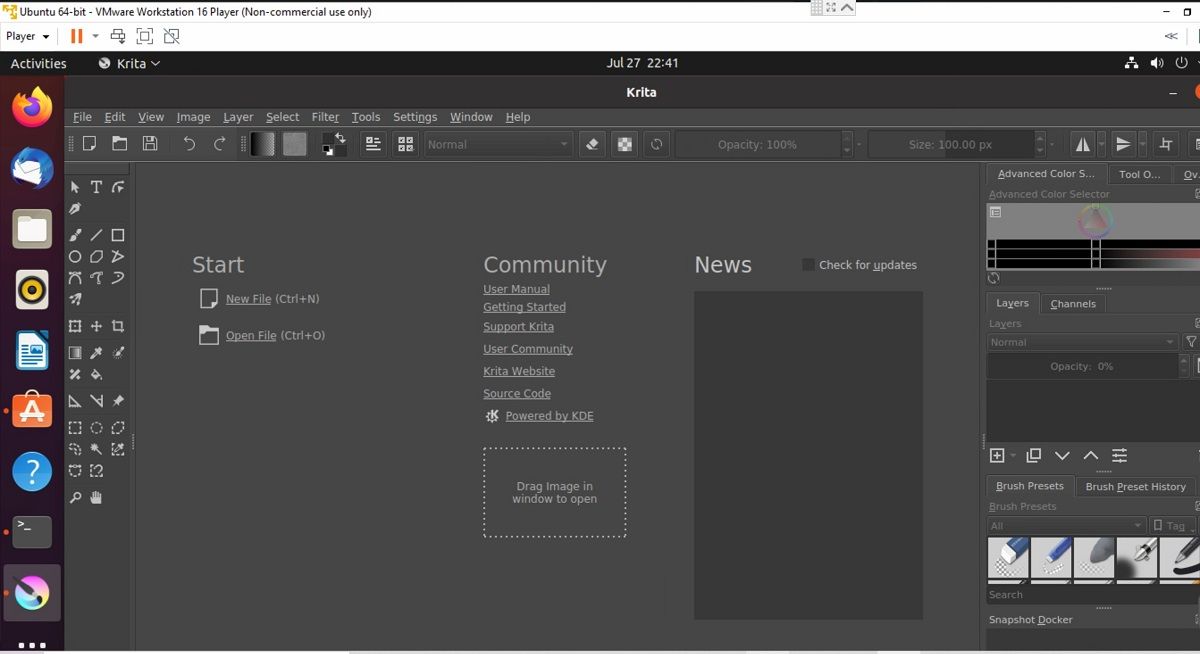The image size is (1200, 654).
Task: Click the Save icon in toolbar
Action: tap(150, 144)
